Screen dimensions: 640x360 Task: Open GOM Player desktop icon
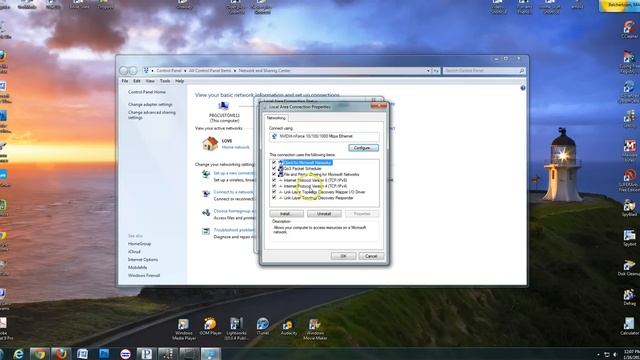click(x=210, y=328)
